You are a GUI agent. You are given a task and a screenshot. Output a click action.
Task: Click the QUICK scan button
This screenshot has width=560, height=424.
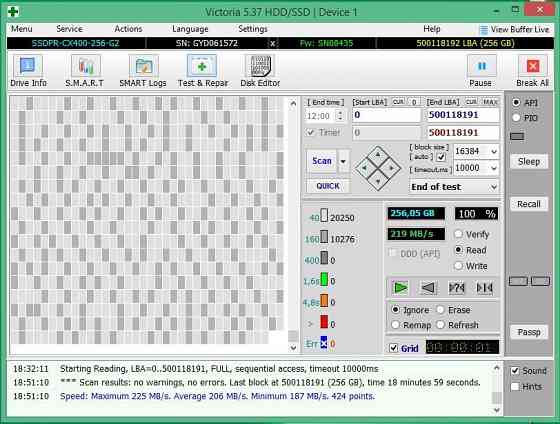pos(328,186)
